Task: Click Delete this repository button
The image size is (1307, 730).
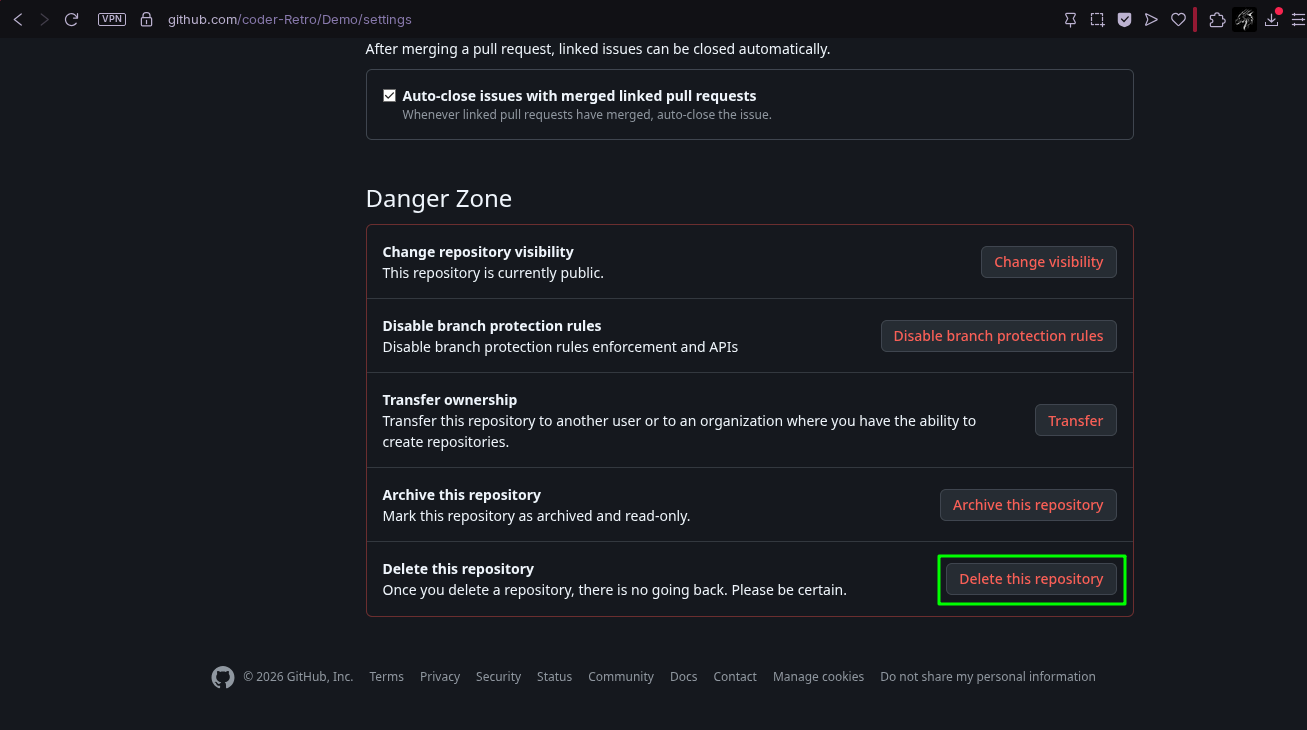Action: coord(1031,579)
